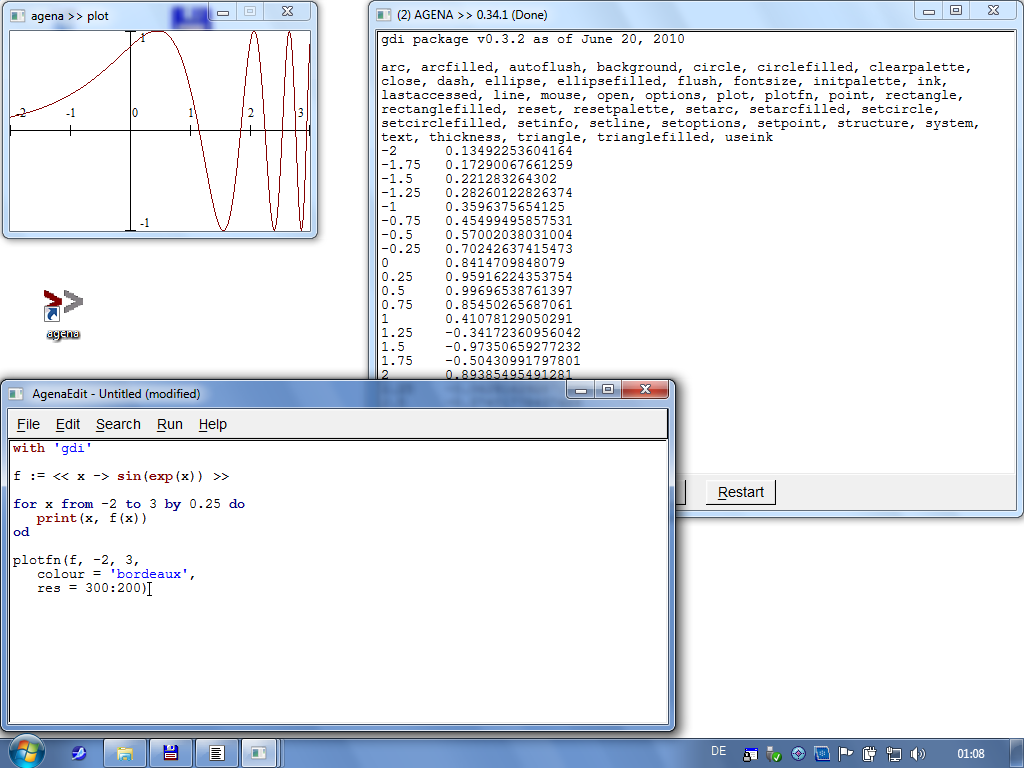Click the system clock showing 01:08
Image resolution: width=1024 pixels, height=768 pixels.
(x=970, y=753)
